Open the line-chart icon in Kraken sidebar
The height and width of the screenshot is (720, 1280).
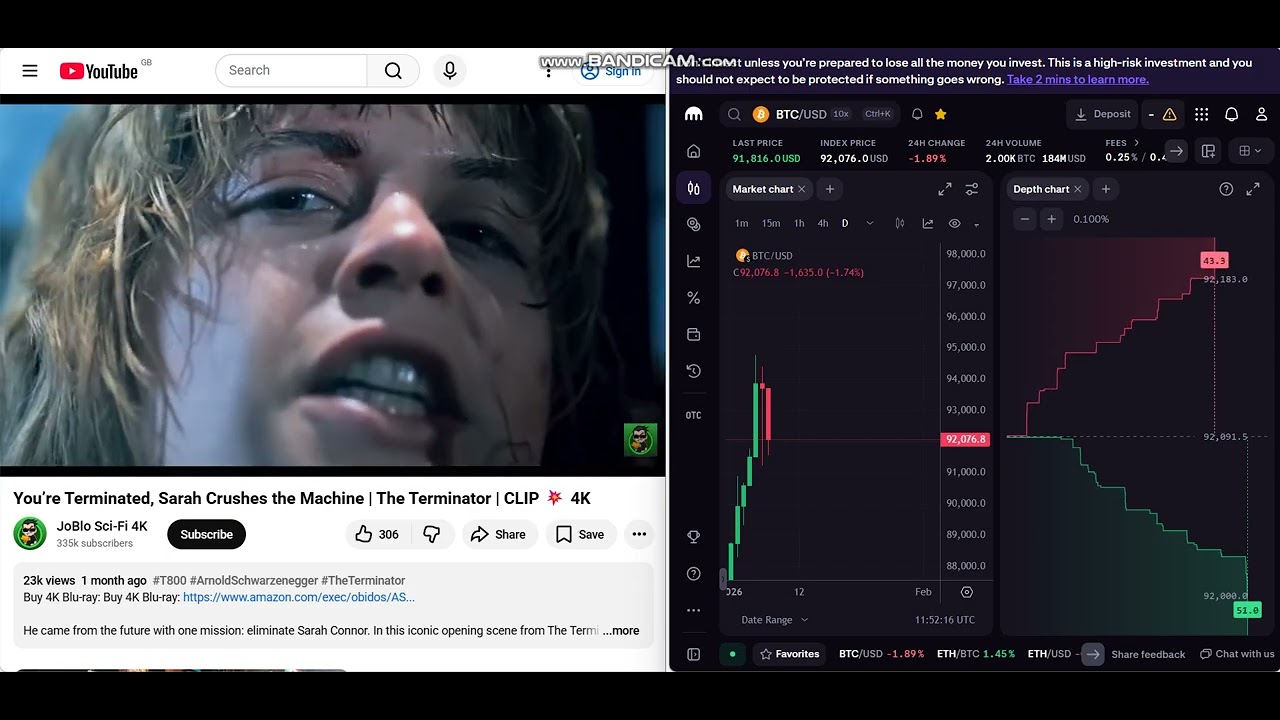click(x=693, y=261)
